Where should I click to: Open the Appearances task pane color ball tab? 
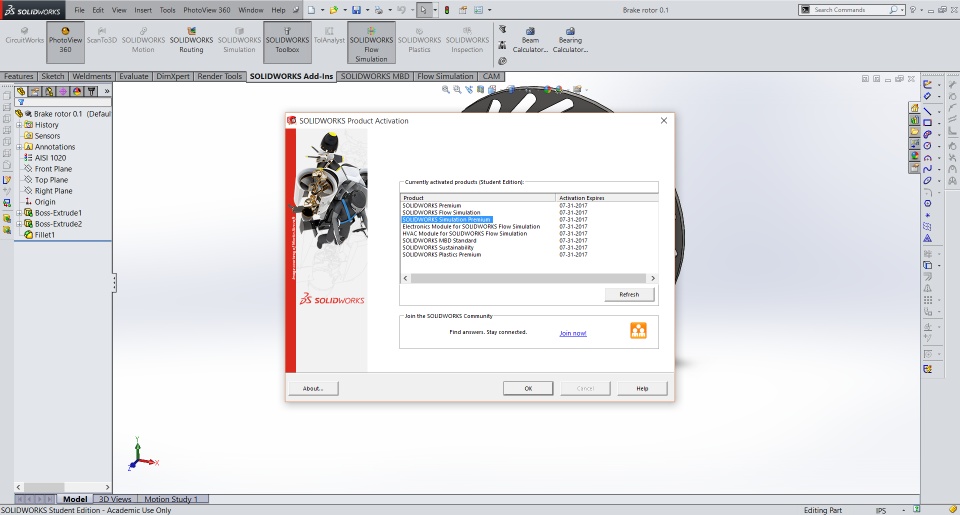pos(915,155)
